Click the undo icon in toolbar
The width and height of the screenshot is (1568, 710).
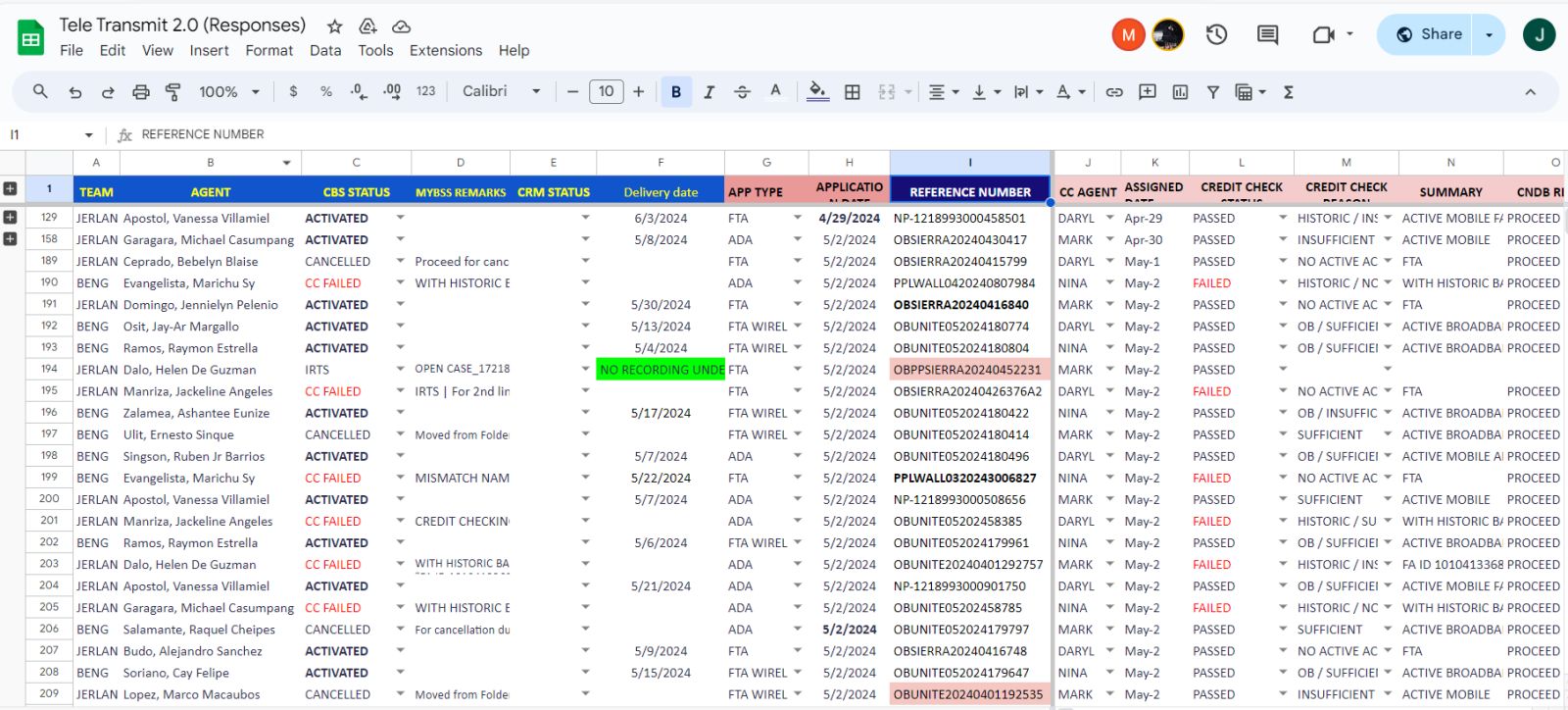(75, 92)
